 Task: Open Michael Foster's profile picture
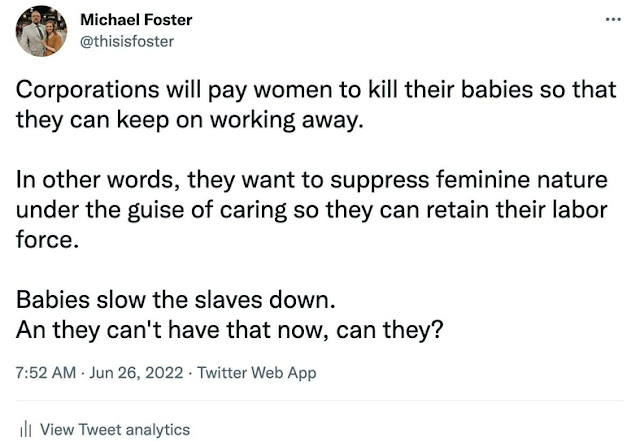pos(40,33)
